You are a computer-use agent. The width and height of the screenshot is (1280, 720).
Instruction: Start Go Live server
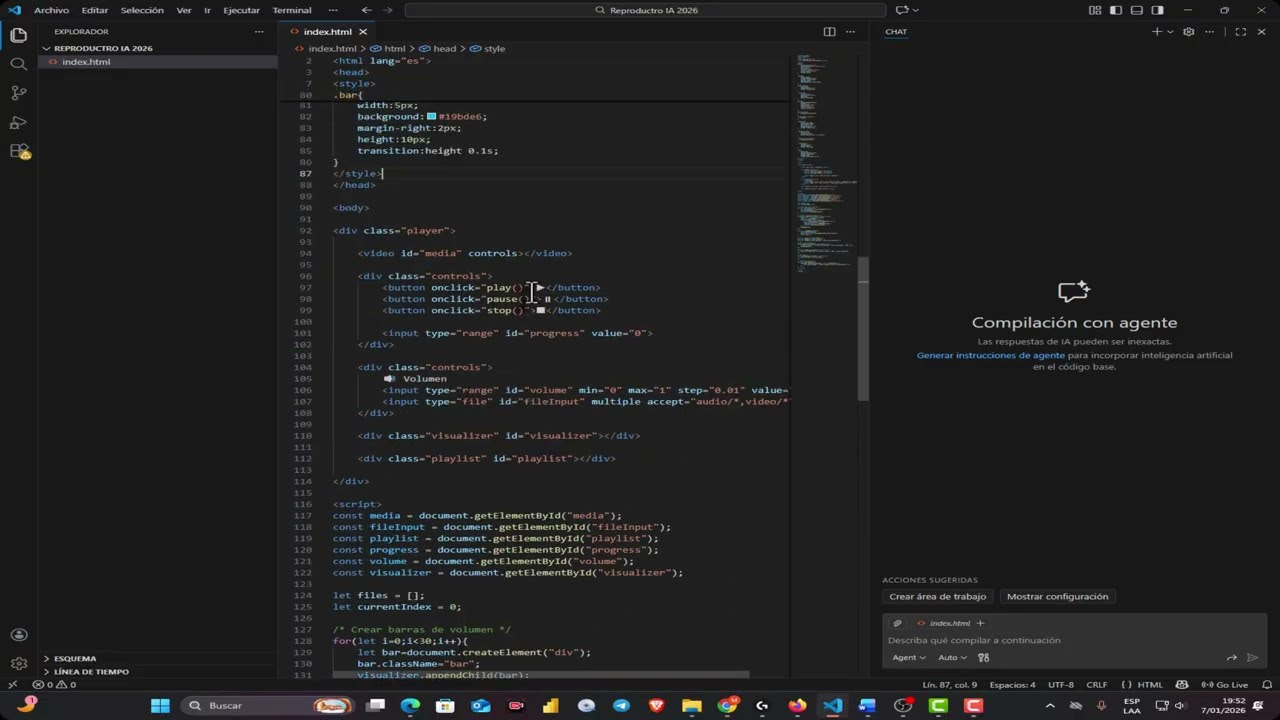(1224, 685)
